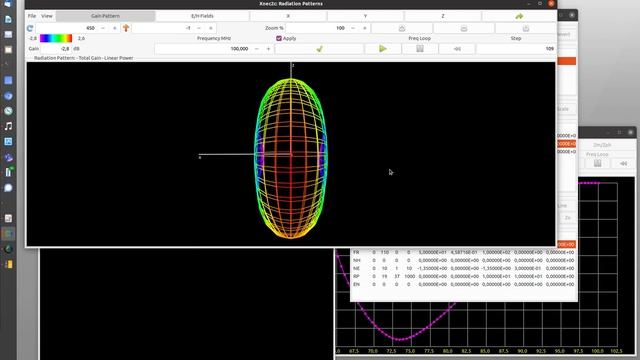Set view along the Z axis

(443, 16)
